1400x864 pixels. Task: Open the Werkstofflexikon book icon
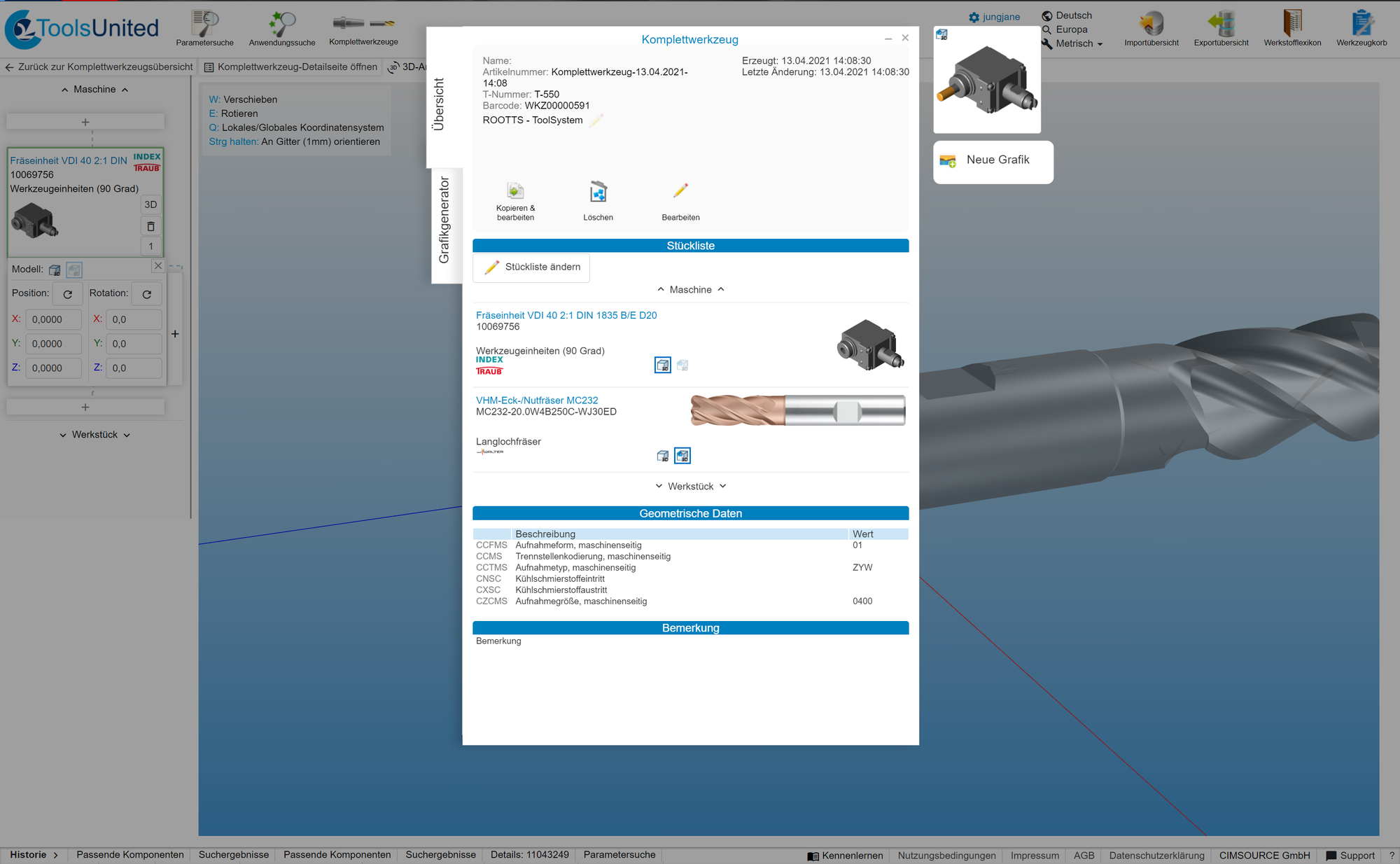click(x=1292, y=24)
